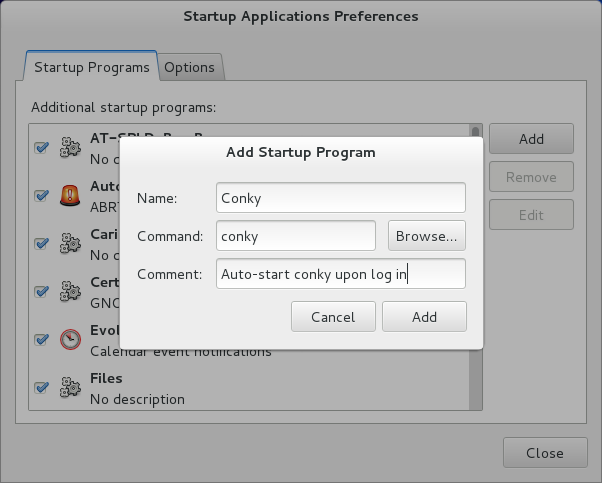Toggle the Evolution Alarm Notify checkbox

click(x=41, y=339)
